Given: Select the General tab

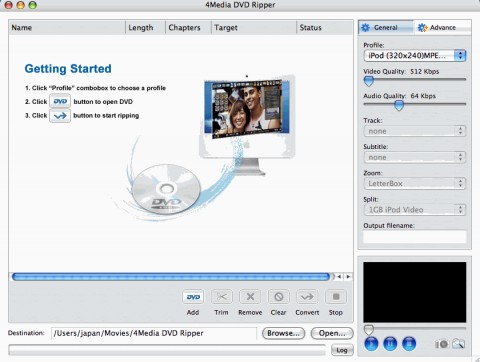Looking at the screenshot, I should (386, 27).
